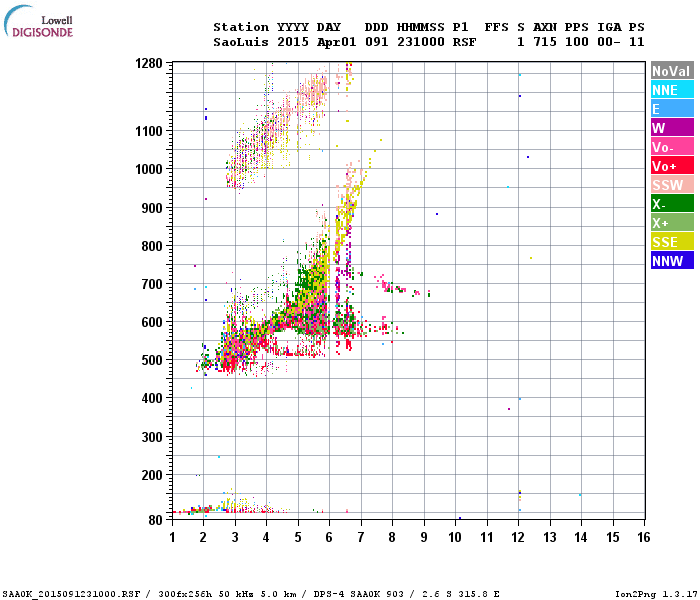Viewport: 700px width, 600px height.
Task: Select the E blue legend swatch
Action: pos(672,108)
